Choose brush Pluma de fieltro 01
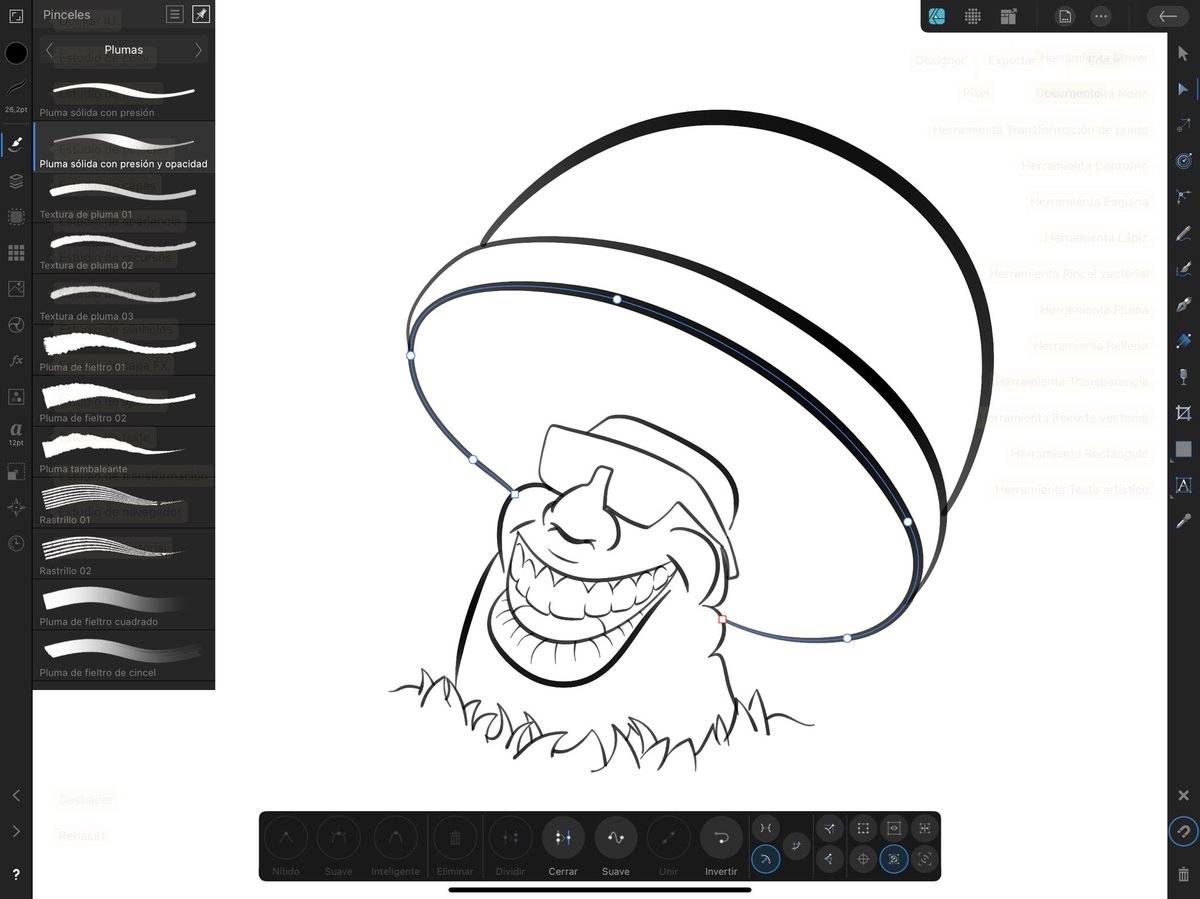1200x899 pixels. 124,350
